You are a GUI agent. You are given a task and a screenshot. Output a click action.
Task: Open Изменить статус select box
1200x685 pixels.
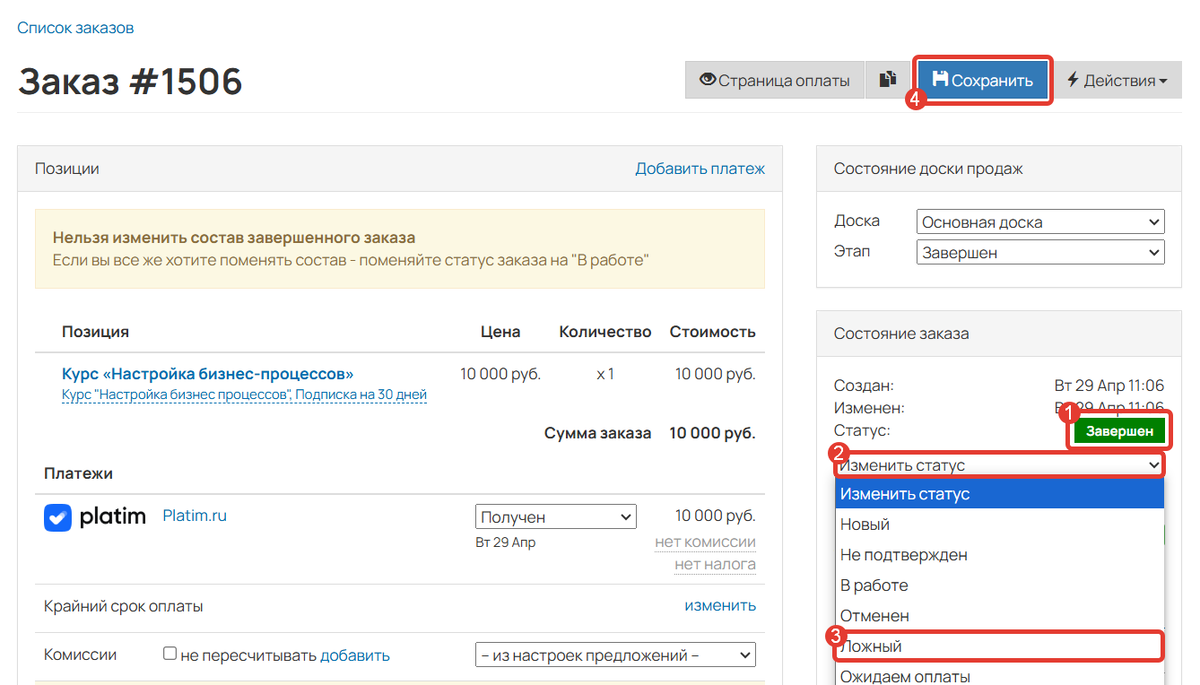1000,465
